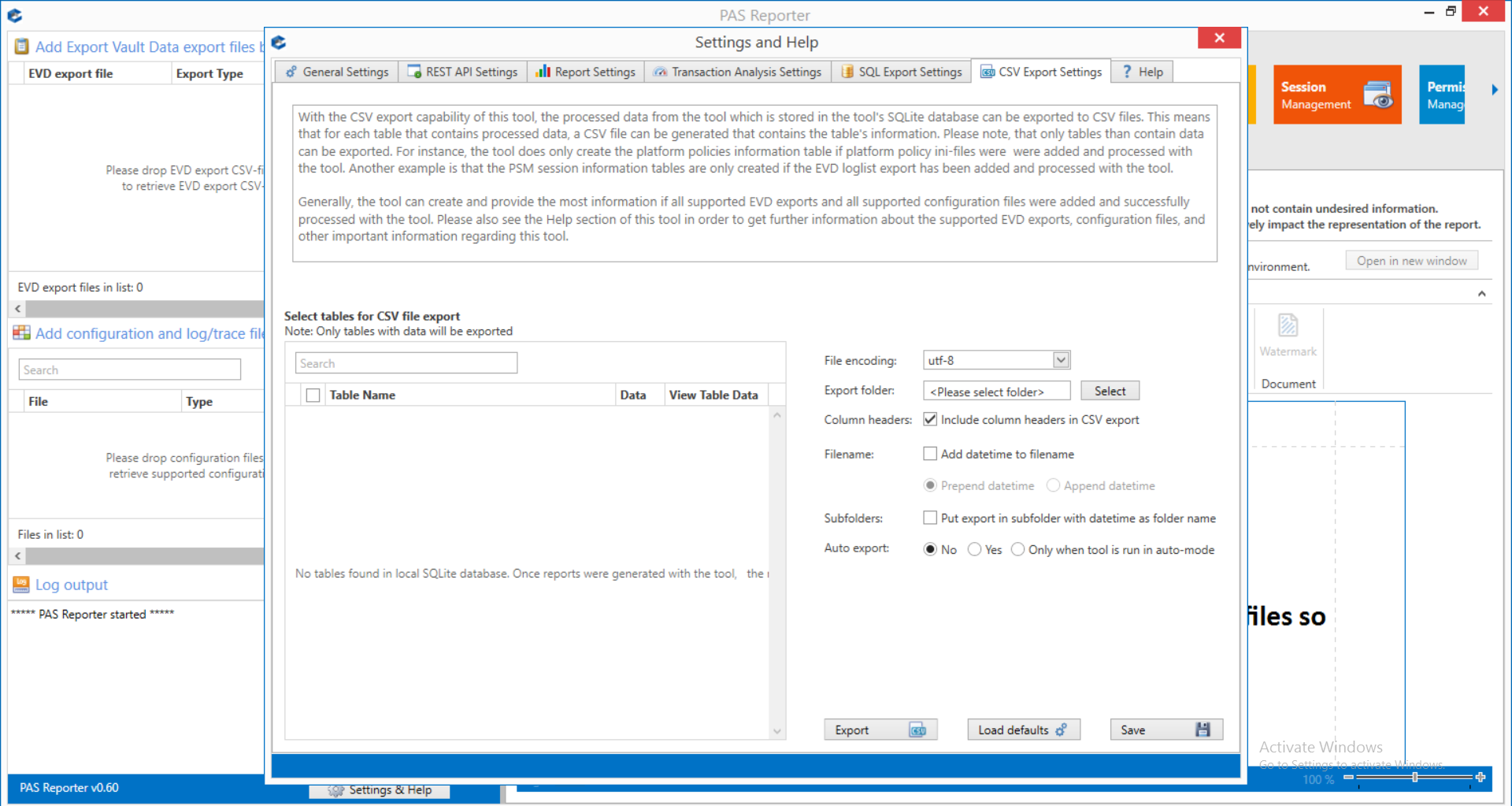
Task: Restore down the PAS Reporter window
Action: click(1451, 11)
